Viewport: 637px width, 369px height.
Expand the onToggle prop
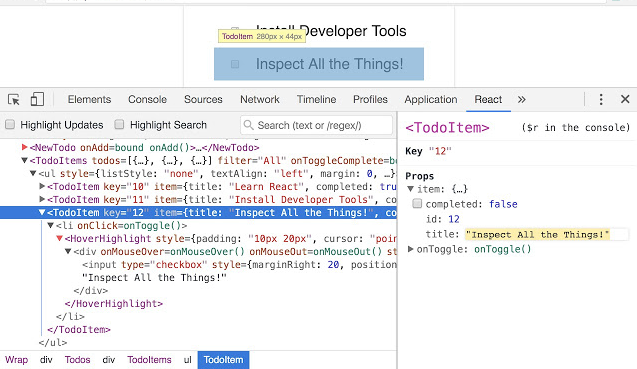(x=410, y=249)
